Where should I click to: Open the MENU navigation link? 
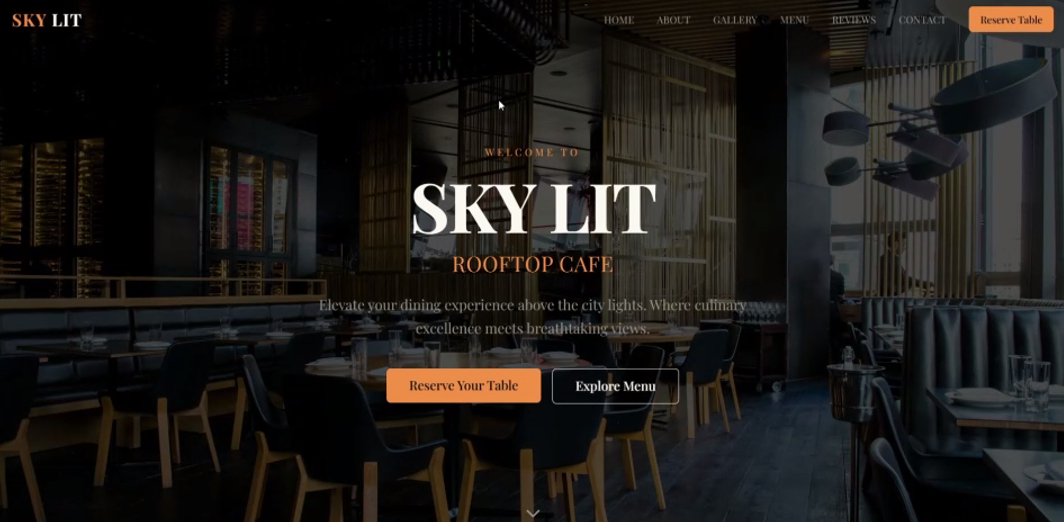coord(795,20)
